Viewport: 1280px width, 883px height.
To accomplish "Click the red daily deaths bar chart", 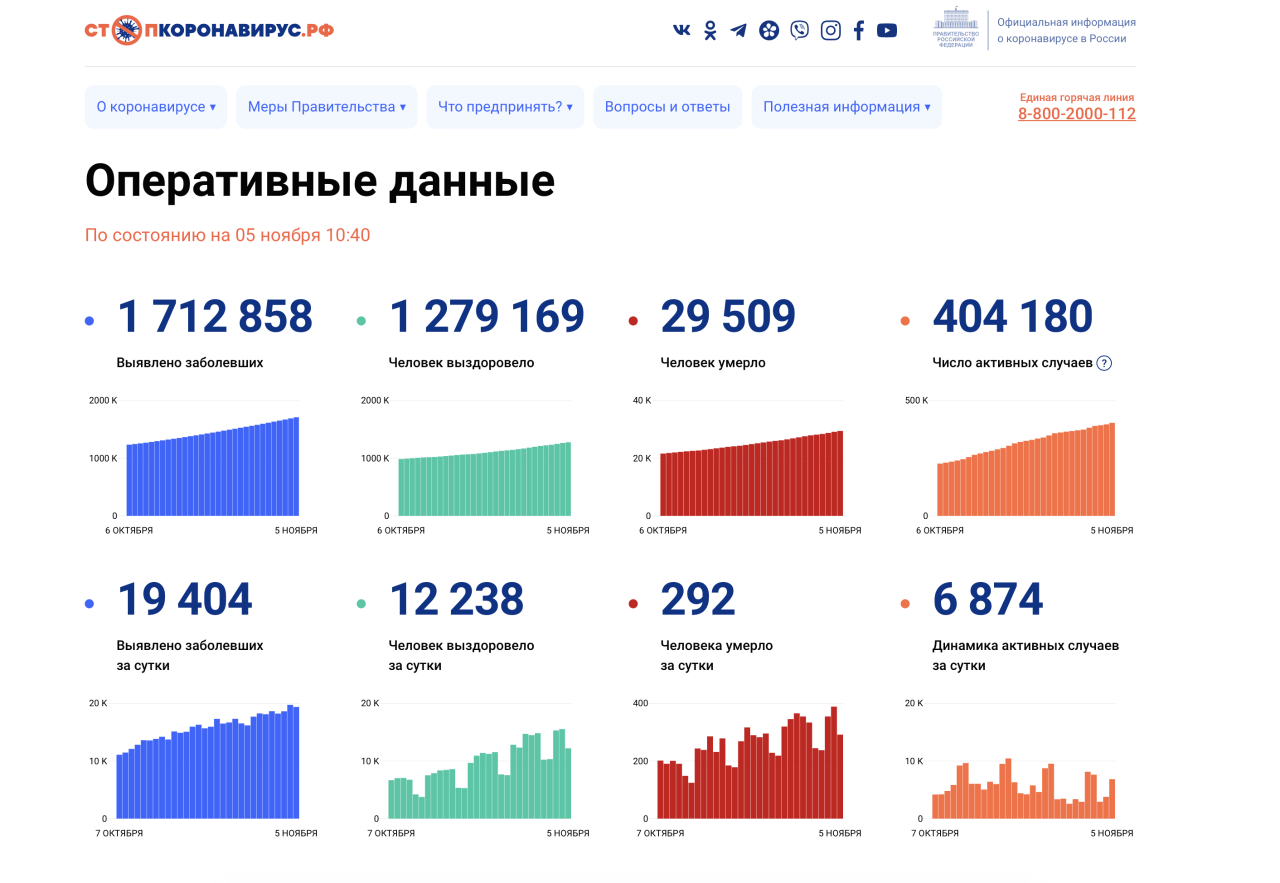I will [751, 762].
